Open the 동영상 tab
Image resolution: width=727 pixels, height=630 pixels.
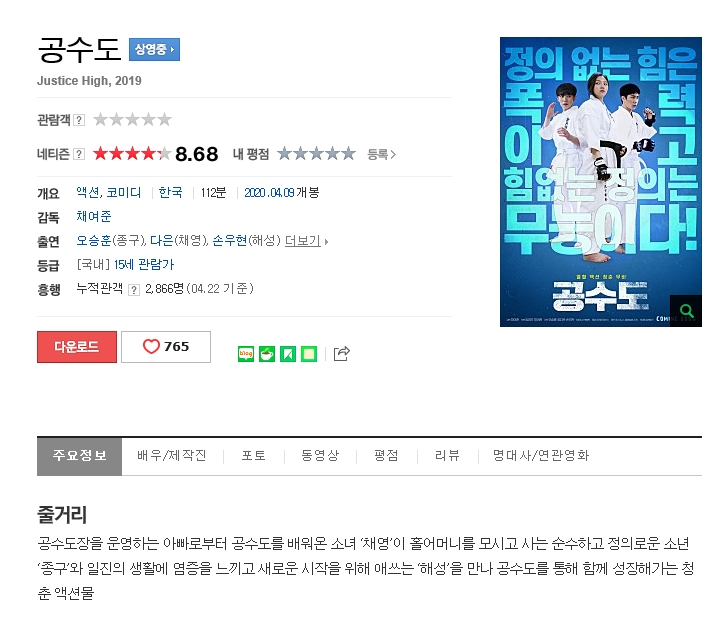(x=320, y=455)
